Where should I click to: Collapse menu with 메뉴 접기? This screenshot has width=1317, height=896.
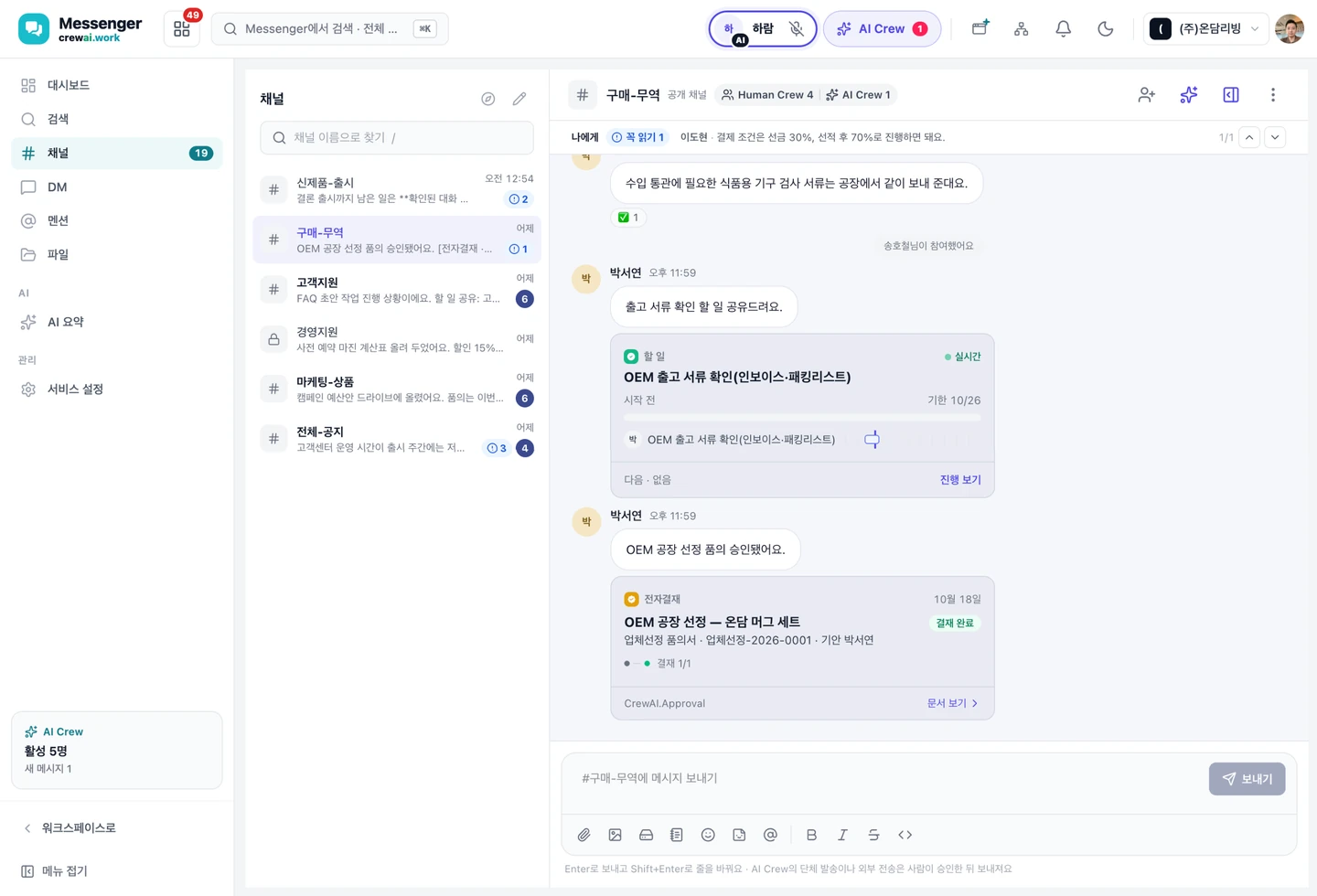click(x=117, y=871)
